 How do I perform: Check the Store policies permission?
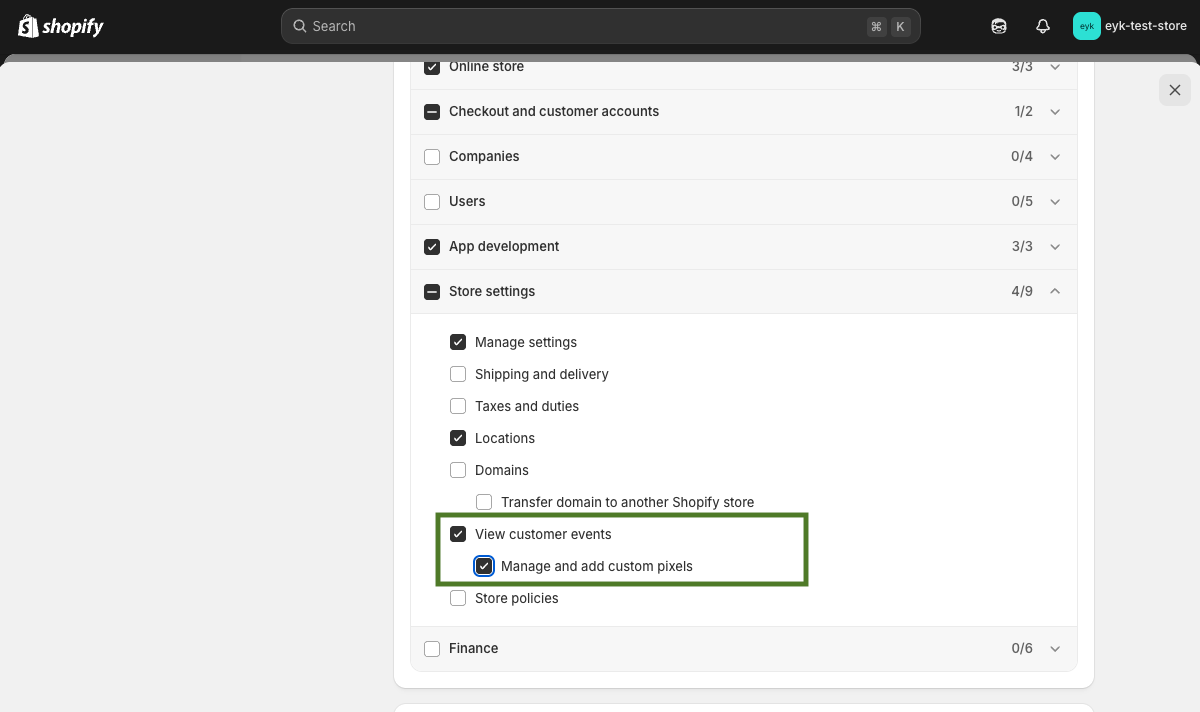(x=458, y=598)
